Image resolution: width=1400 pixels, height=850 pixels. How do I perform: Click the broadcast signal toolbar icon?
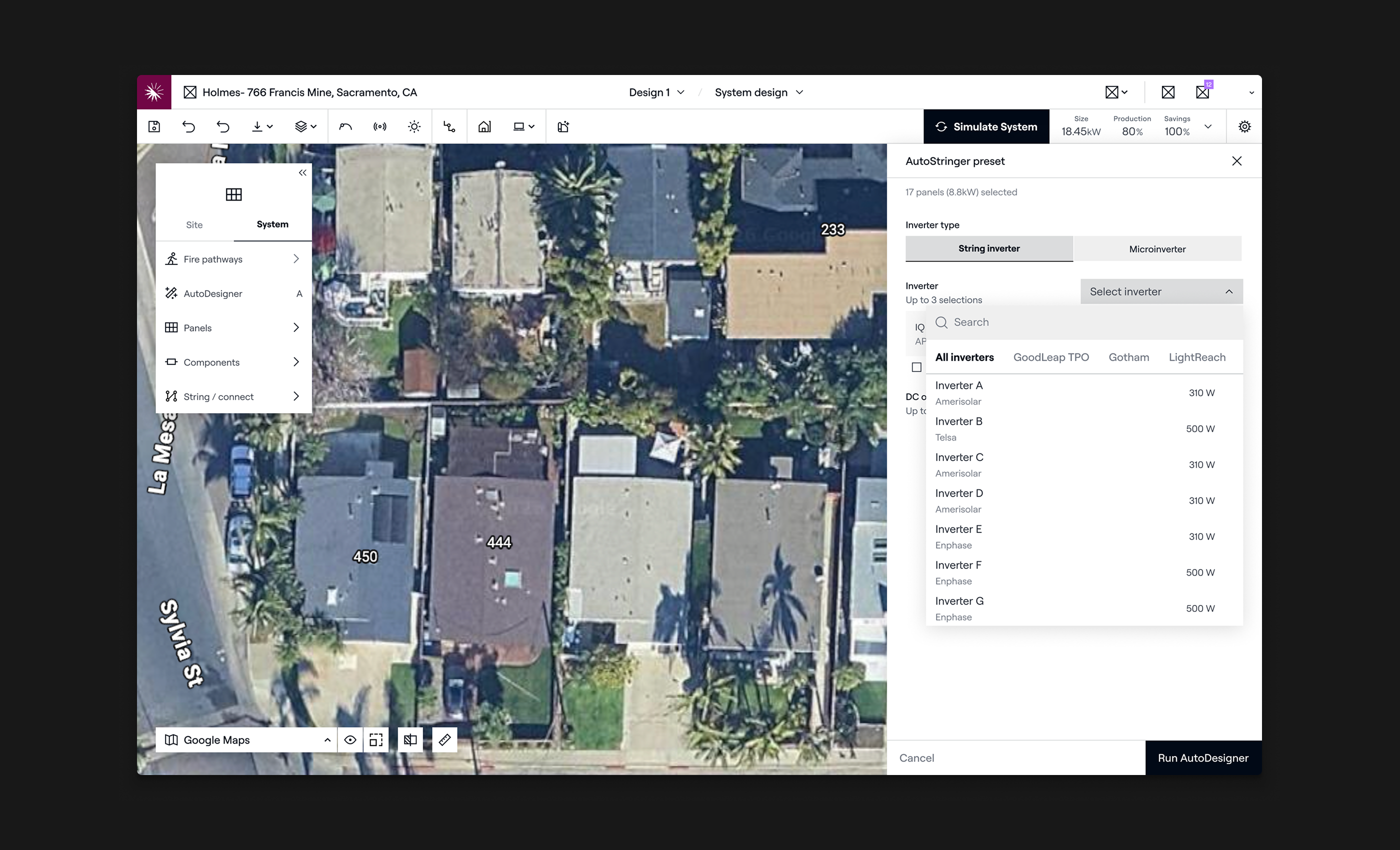click(379, 126)
